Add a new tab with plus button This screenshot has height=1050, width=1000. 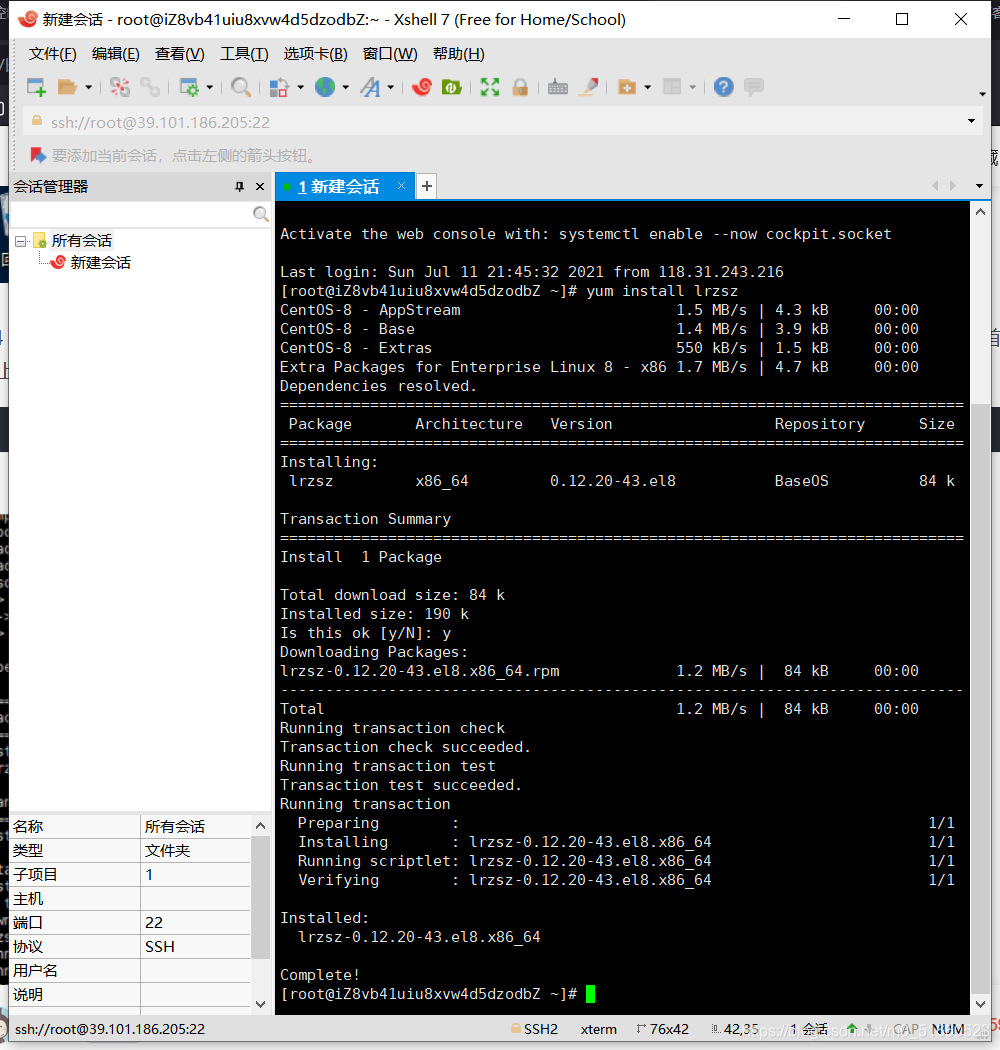[x=427, y=186]
